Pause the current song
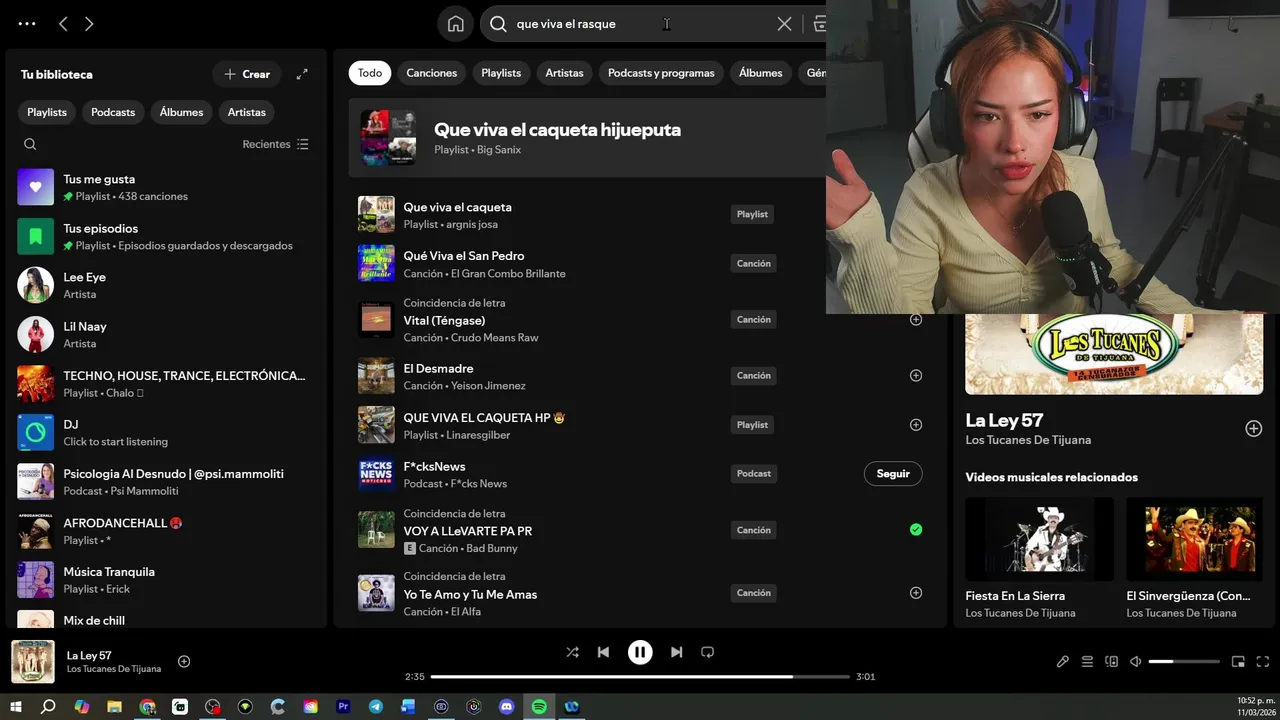This screenshot has height=720, width=1280. tap(640, 652)
